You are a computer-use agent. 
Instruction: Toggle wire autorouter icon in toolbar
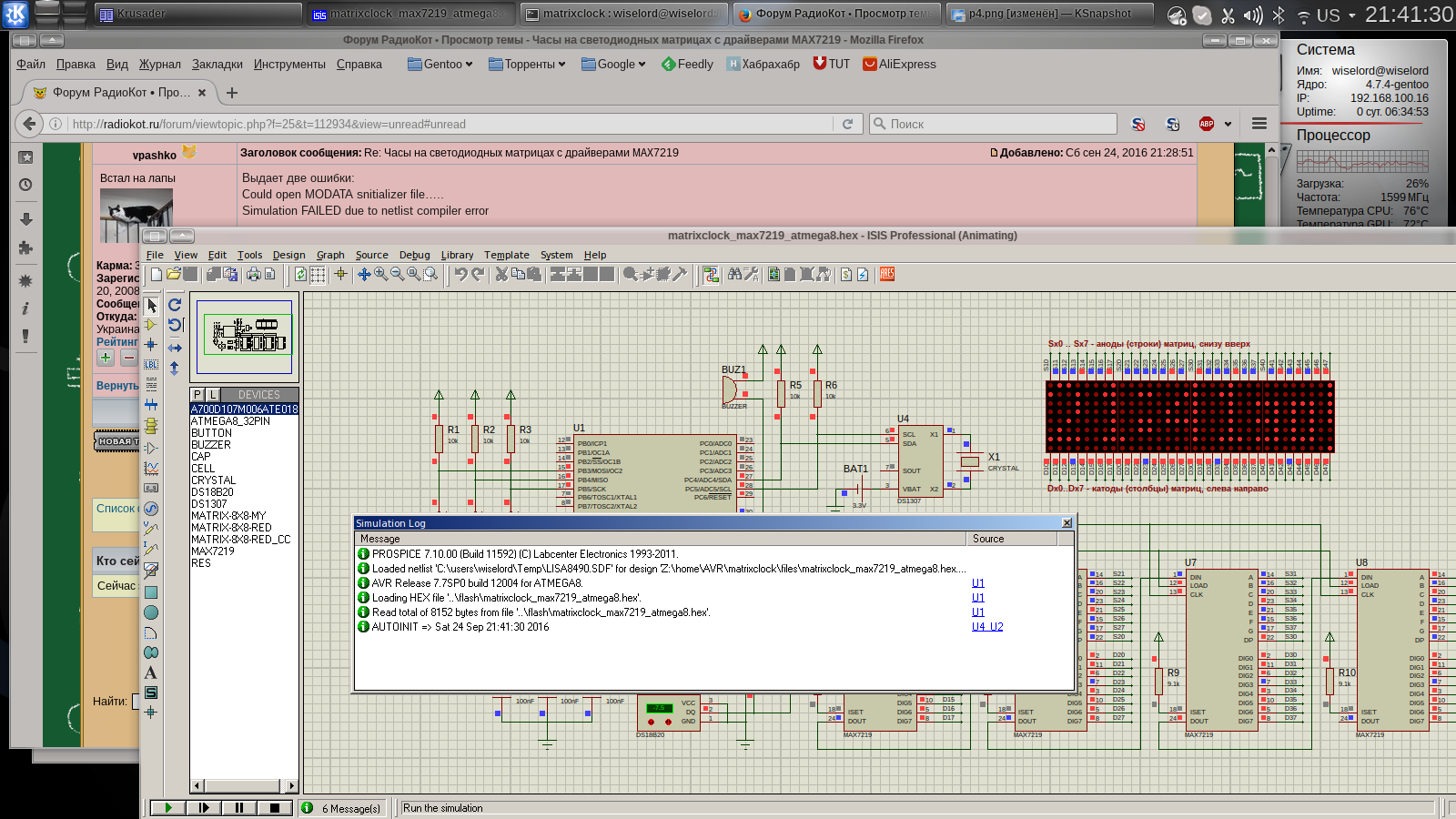[x=711, y=274]
